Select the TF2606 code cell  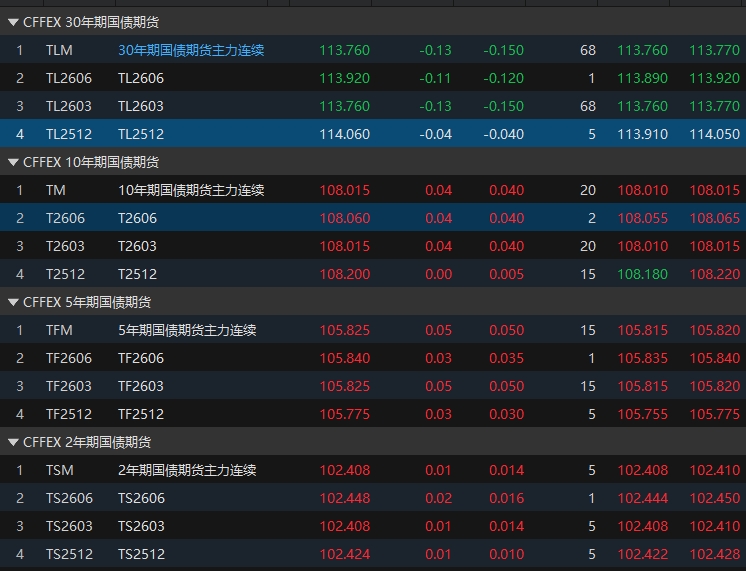(x=69, y=358)
